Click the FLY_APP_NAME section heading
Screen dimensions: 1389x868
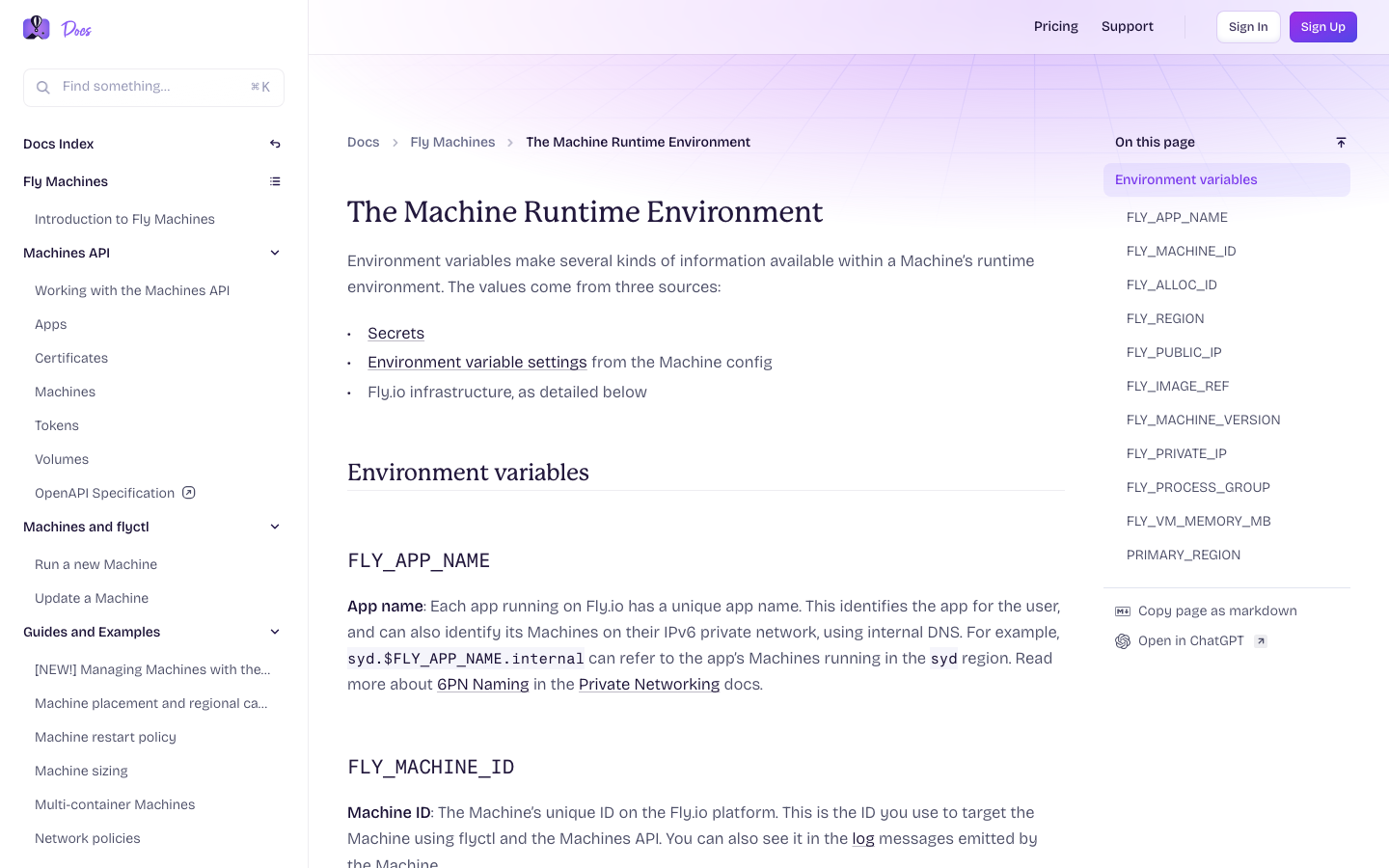point(419,560)
